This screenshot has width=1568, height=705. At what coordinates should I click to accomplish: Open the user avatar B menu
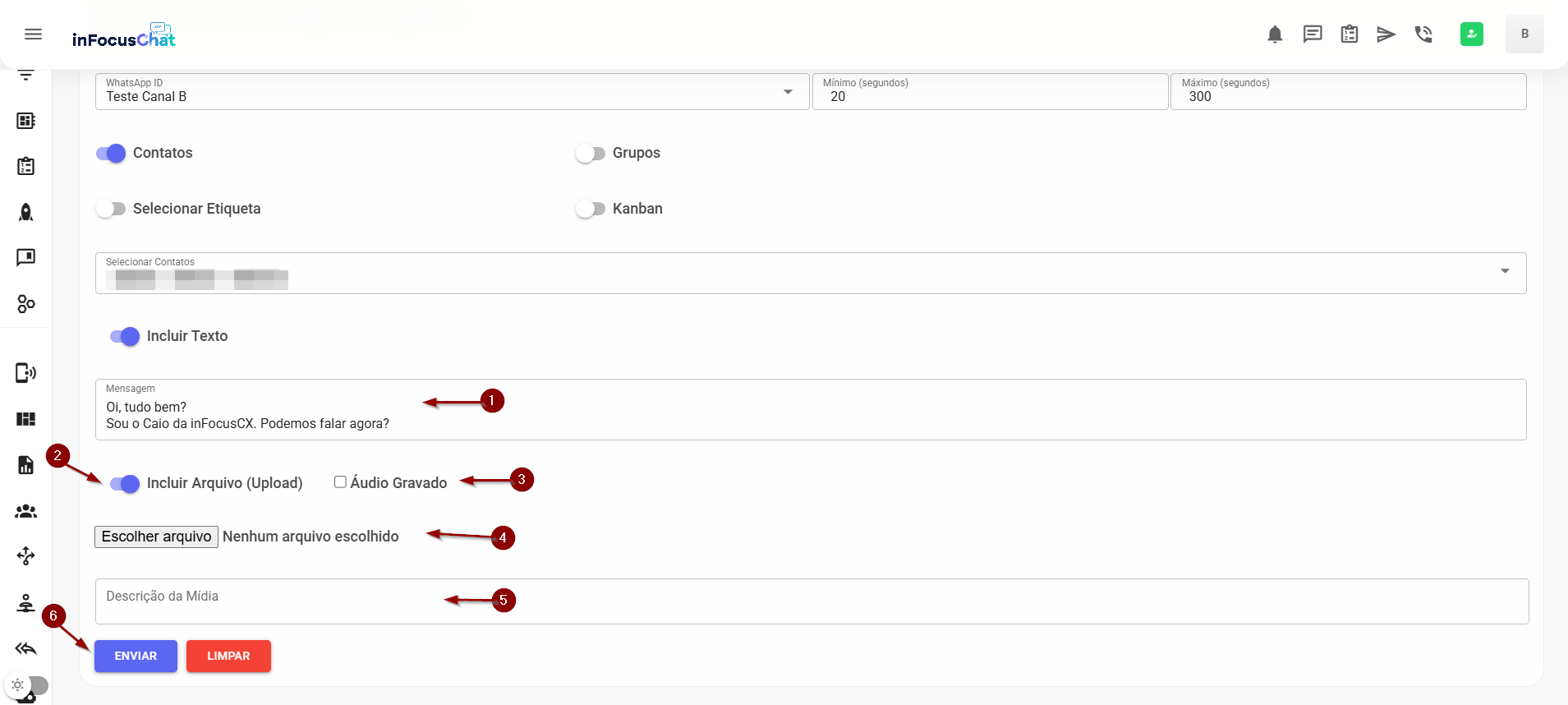pos(1524,35)
